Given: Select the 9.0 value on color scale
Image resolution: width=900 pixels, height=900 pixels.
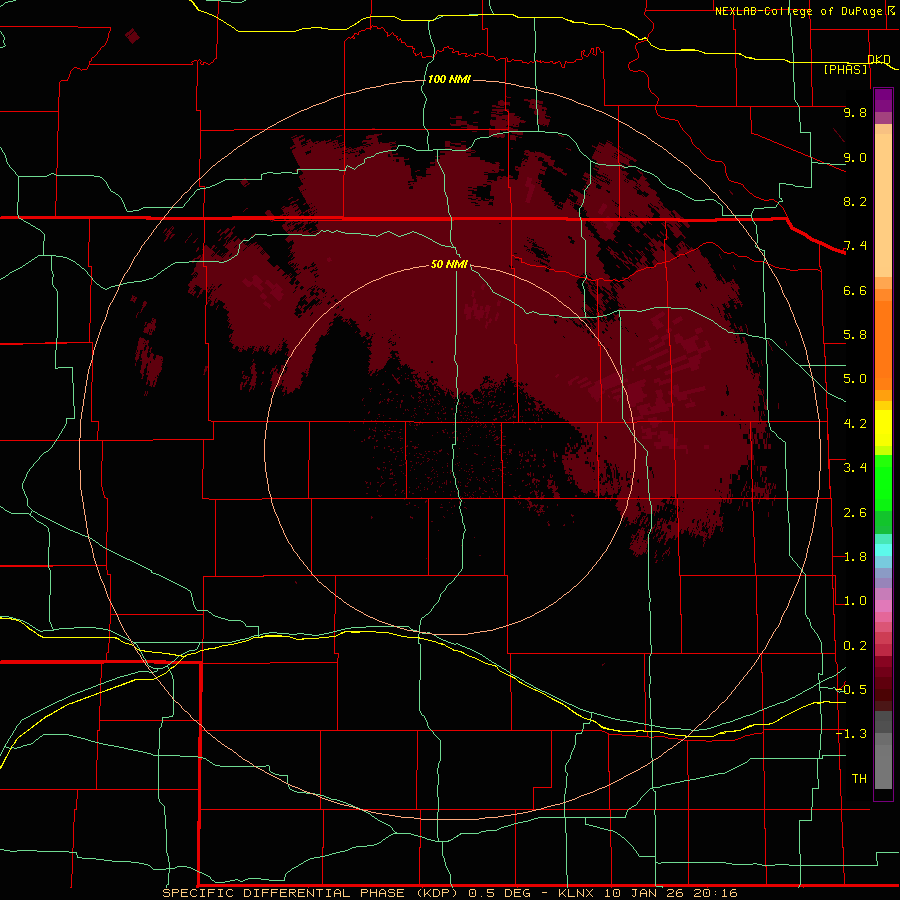Looking at the screenshot, I should [855, 157].
